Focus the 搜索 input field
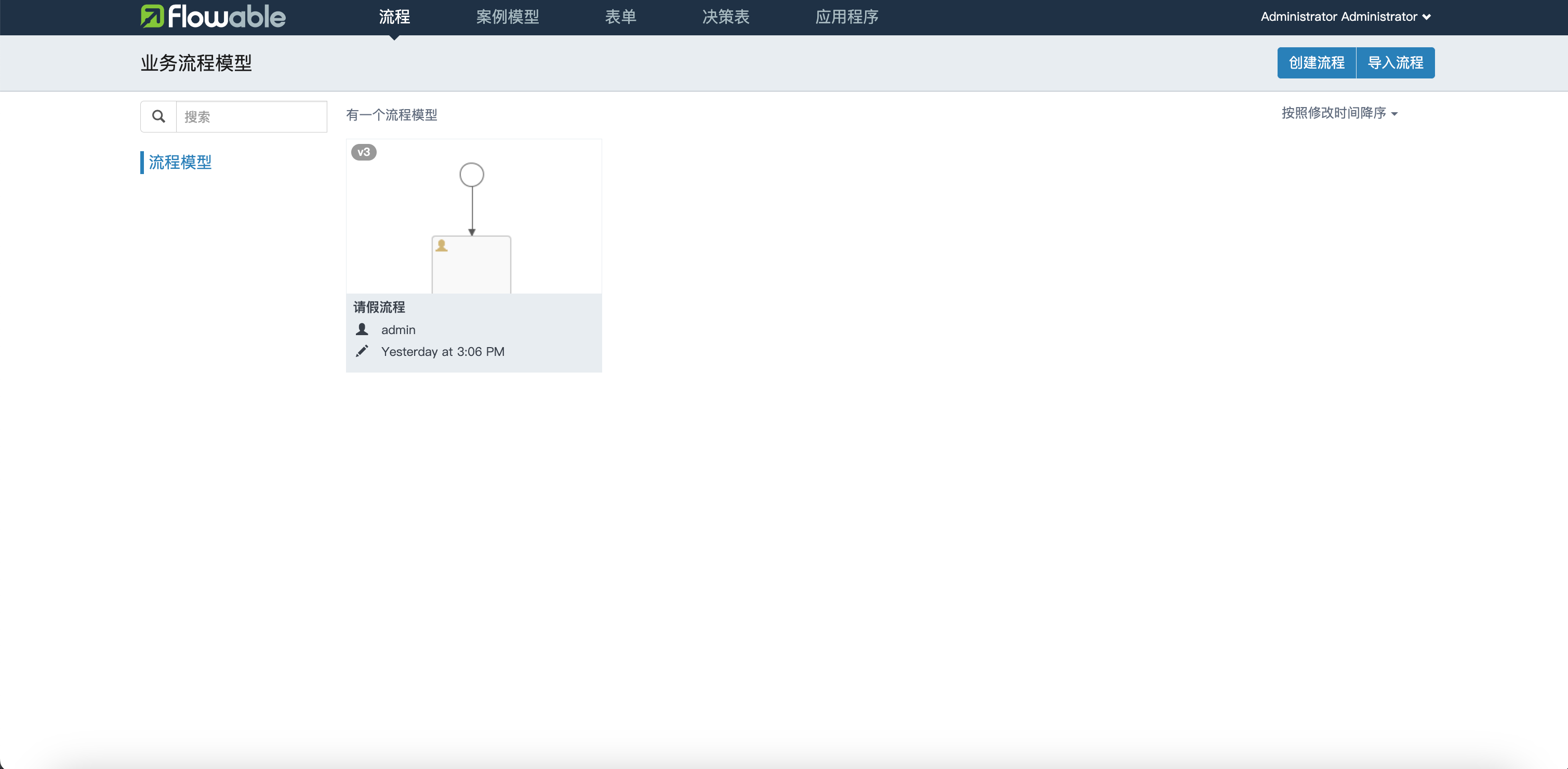This screenshot has height=769, width=1568. (251, 116)
